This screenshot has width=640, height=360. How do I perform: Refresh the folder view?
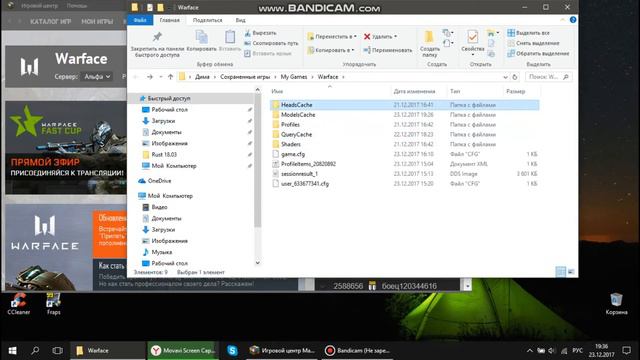[x=515, y=77]
